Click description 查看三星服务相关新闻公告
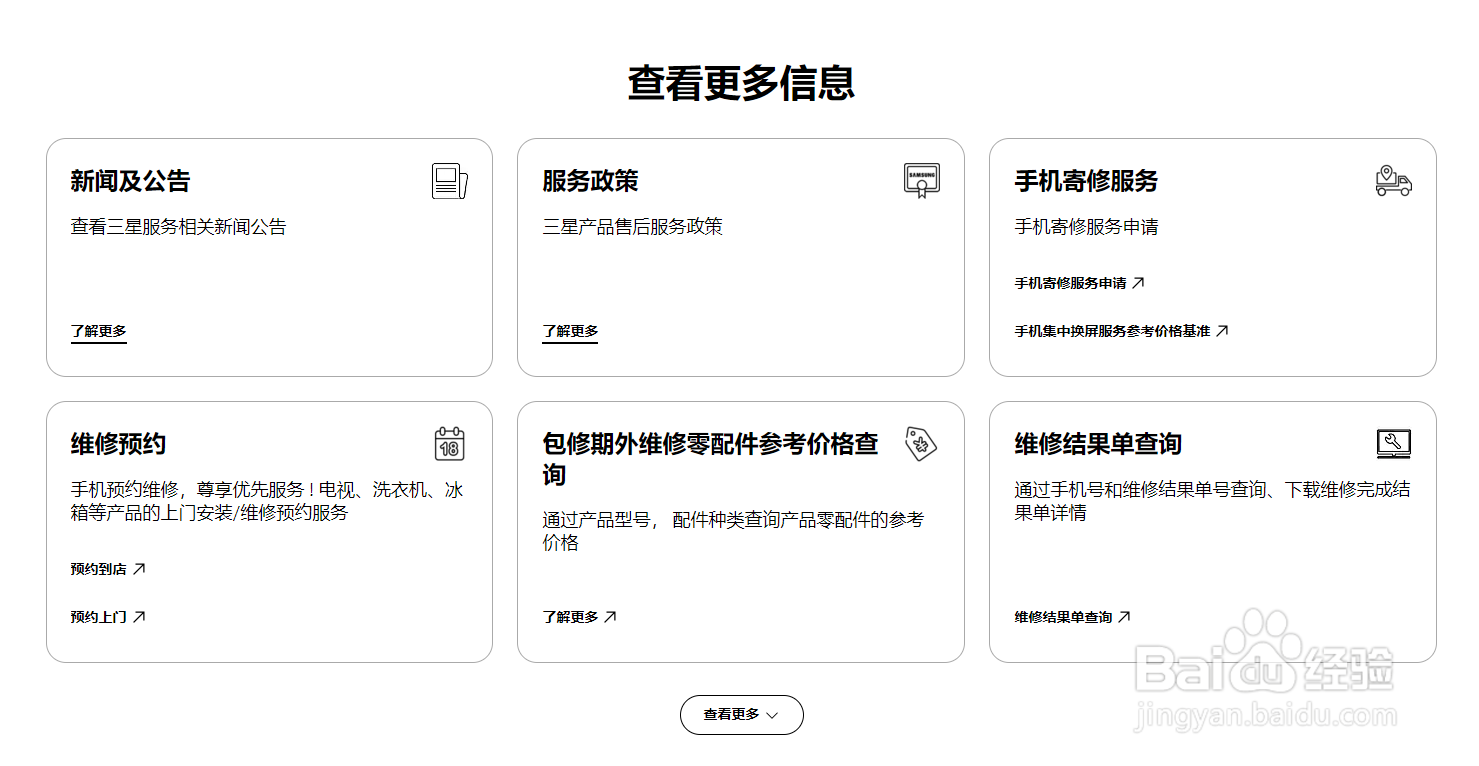The image size is (1479, 766). (178, 227)
